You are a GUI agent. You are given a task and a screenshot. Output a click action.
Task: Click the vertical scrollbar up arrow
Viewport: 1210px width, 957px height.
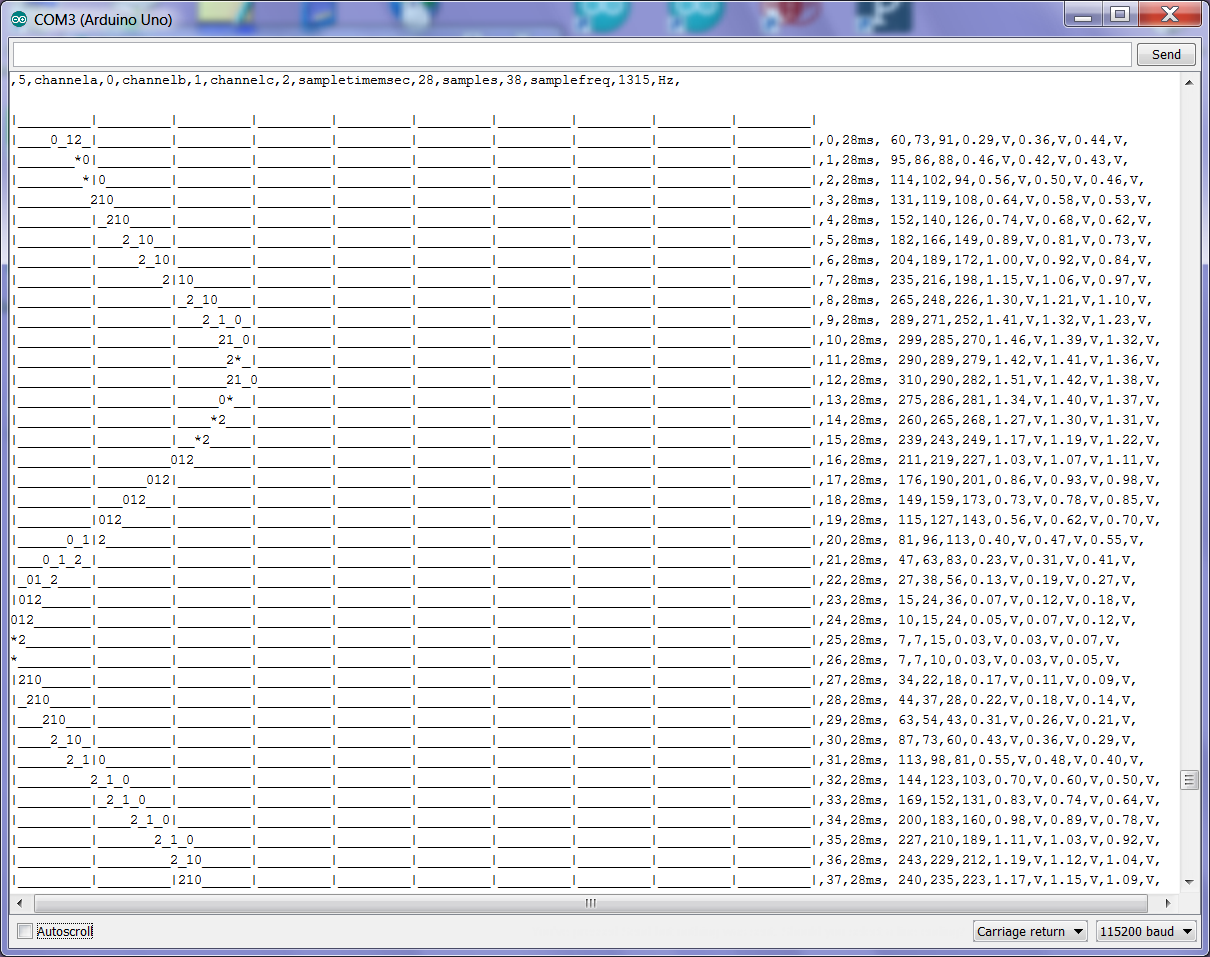click(x=1189, y=81)
